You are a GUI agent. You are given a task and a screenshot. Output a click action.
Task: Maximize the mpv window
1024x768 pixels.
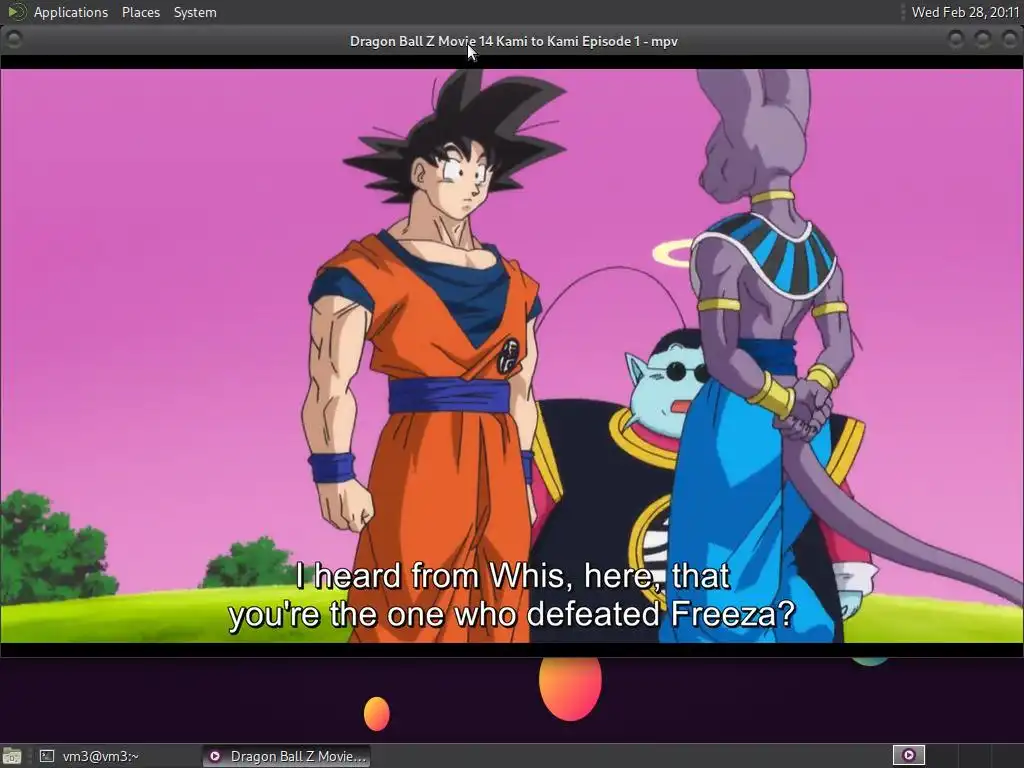(982, 40)
